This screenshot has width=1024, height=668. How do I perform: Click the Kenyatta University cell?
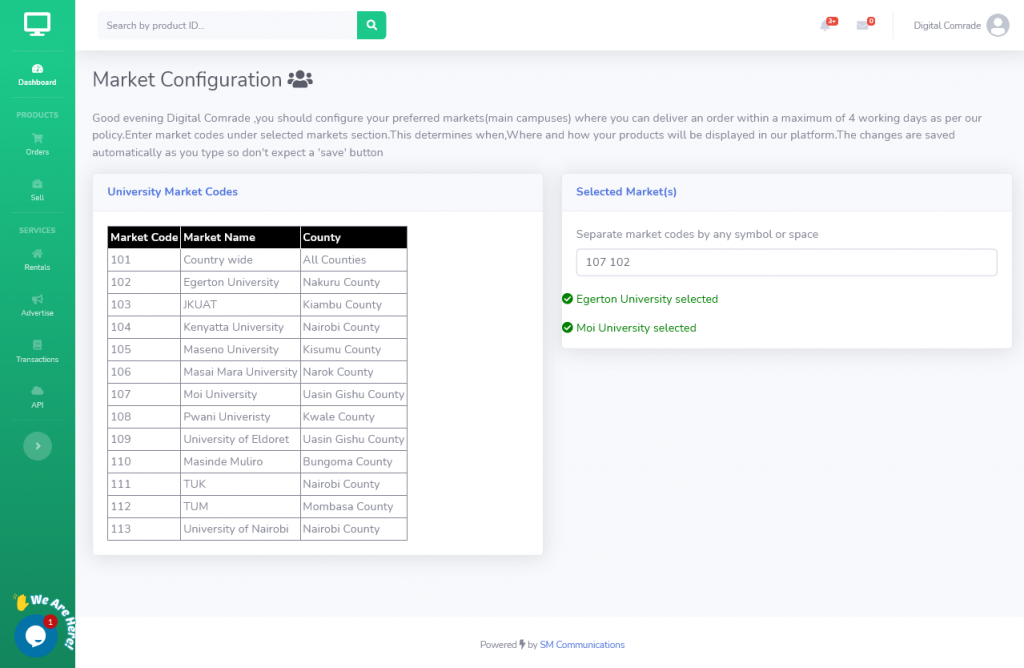pyautogui.click(x=240, y=327)
